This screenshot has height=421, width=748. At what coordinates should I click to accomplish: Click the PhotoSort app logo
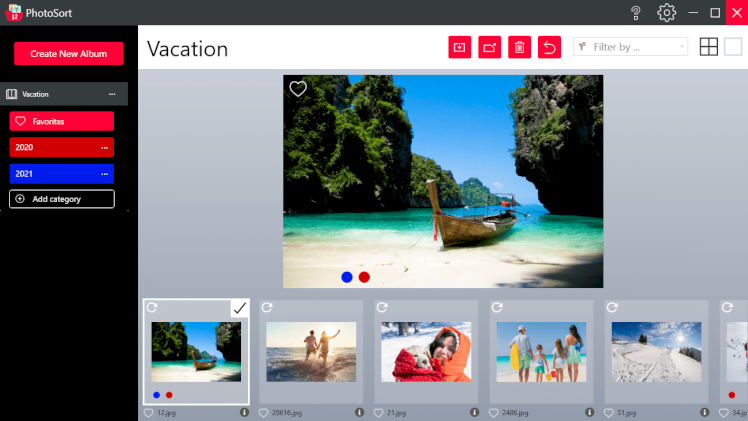[x=14, y=12]
